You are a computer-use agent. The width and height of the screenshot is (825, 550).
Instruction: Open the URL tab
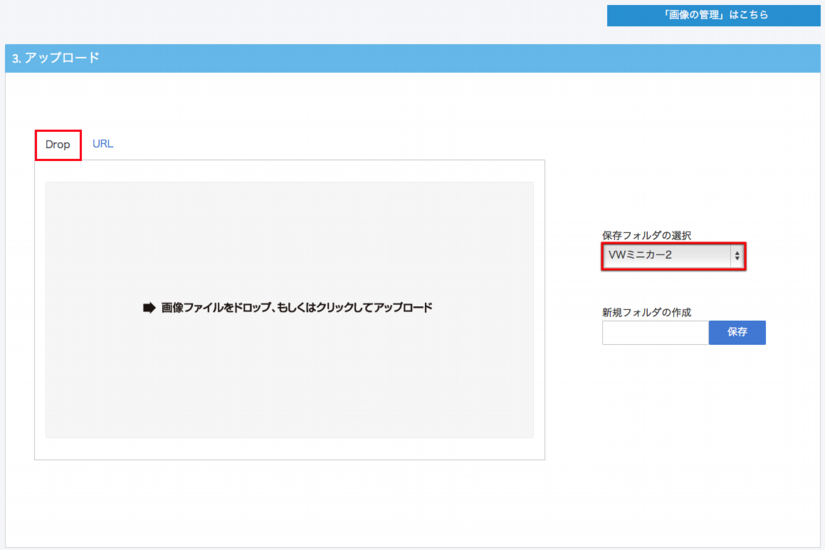click(103, 144)
